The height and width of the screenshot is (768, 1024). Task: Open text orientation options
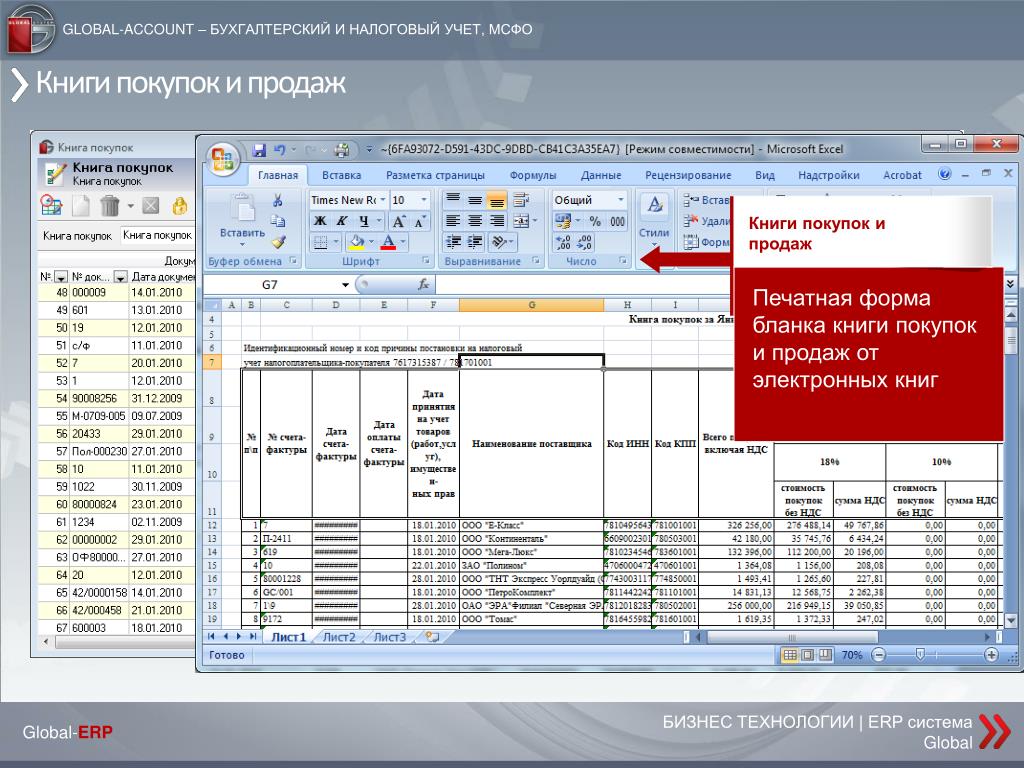[501, 242]
